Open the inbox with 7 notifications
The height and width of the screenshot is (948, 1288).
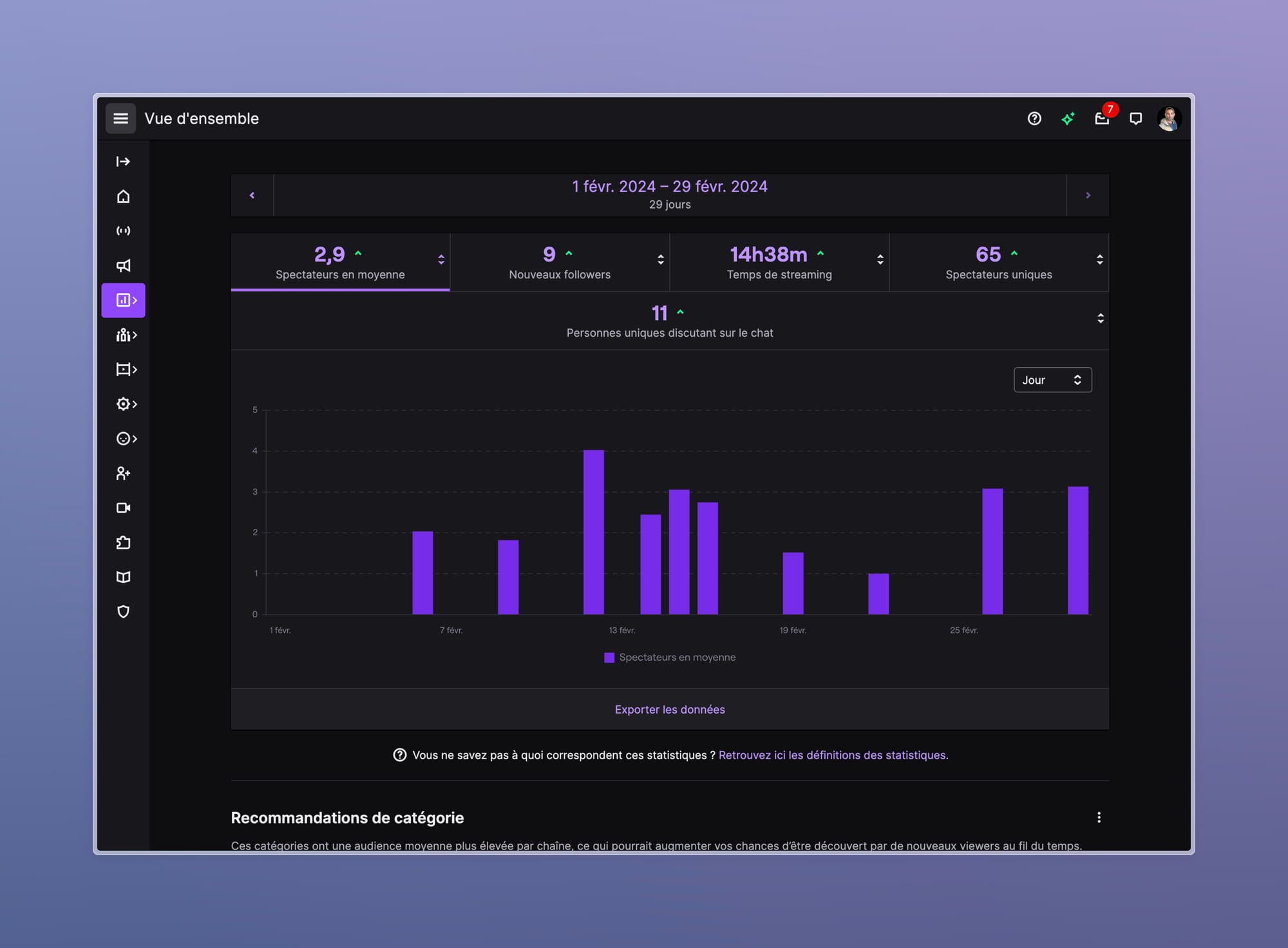point(1103,118)
